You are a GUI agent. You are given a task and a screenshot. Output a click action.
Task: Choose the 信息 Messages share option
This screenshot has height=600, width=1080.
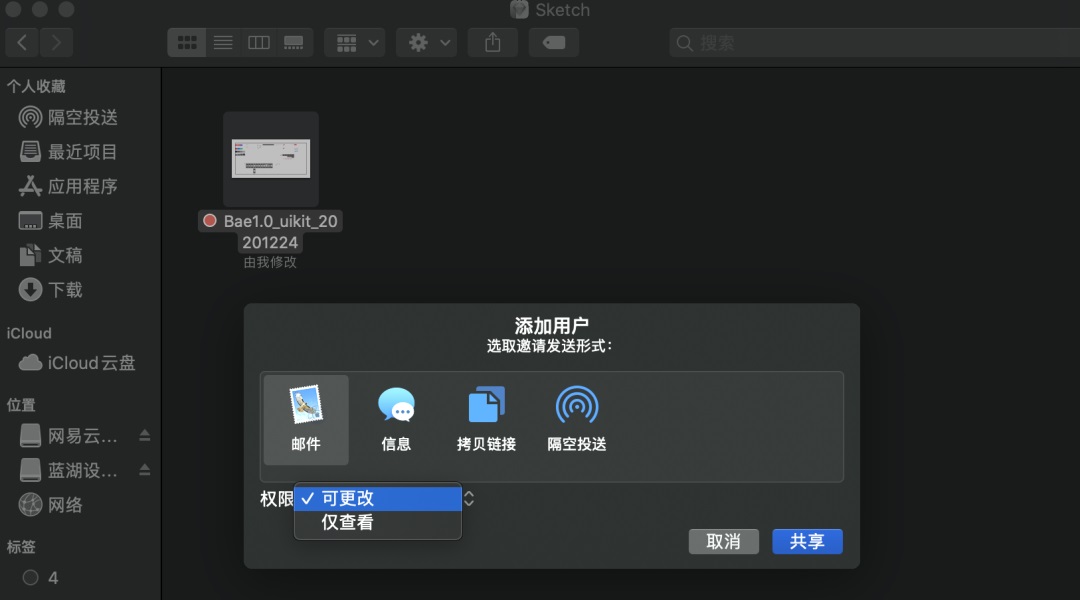(396, 420)
